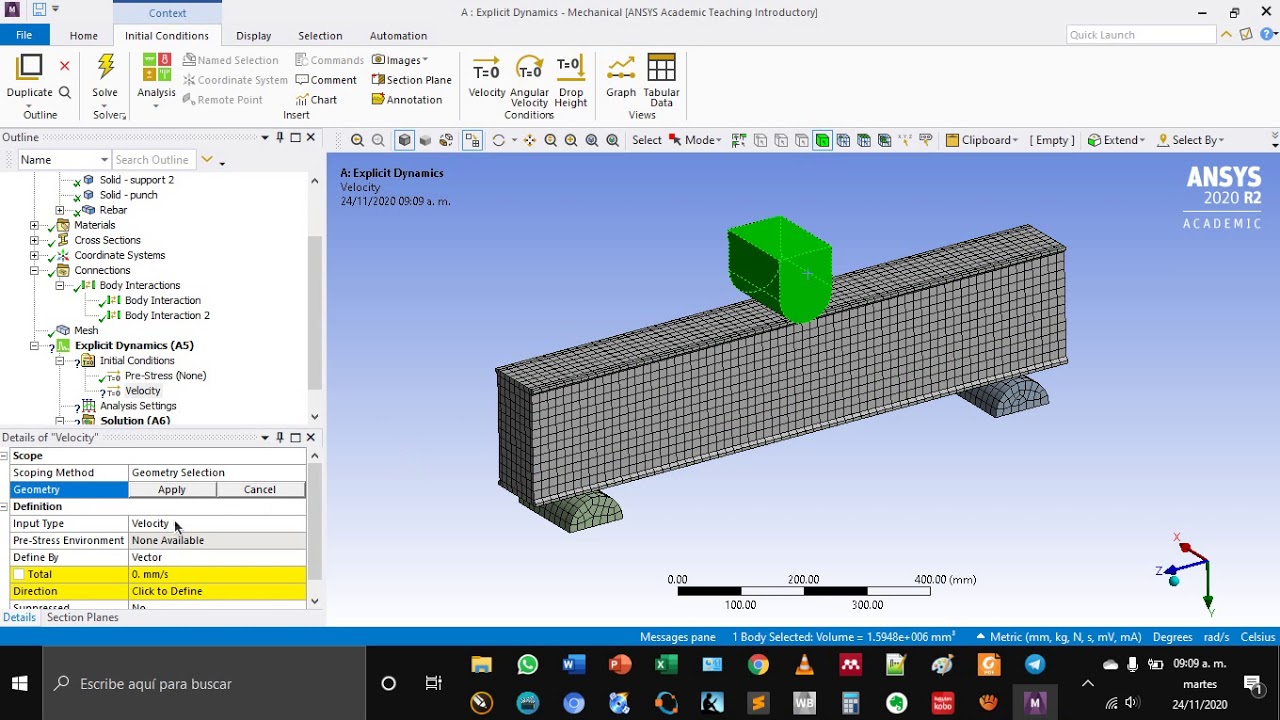Switch to the Display ribbon tab

pos(253,36)
